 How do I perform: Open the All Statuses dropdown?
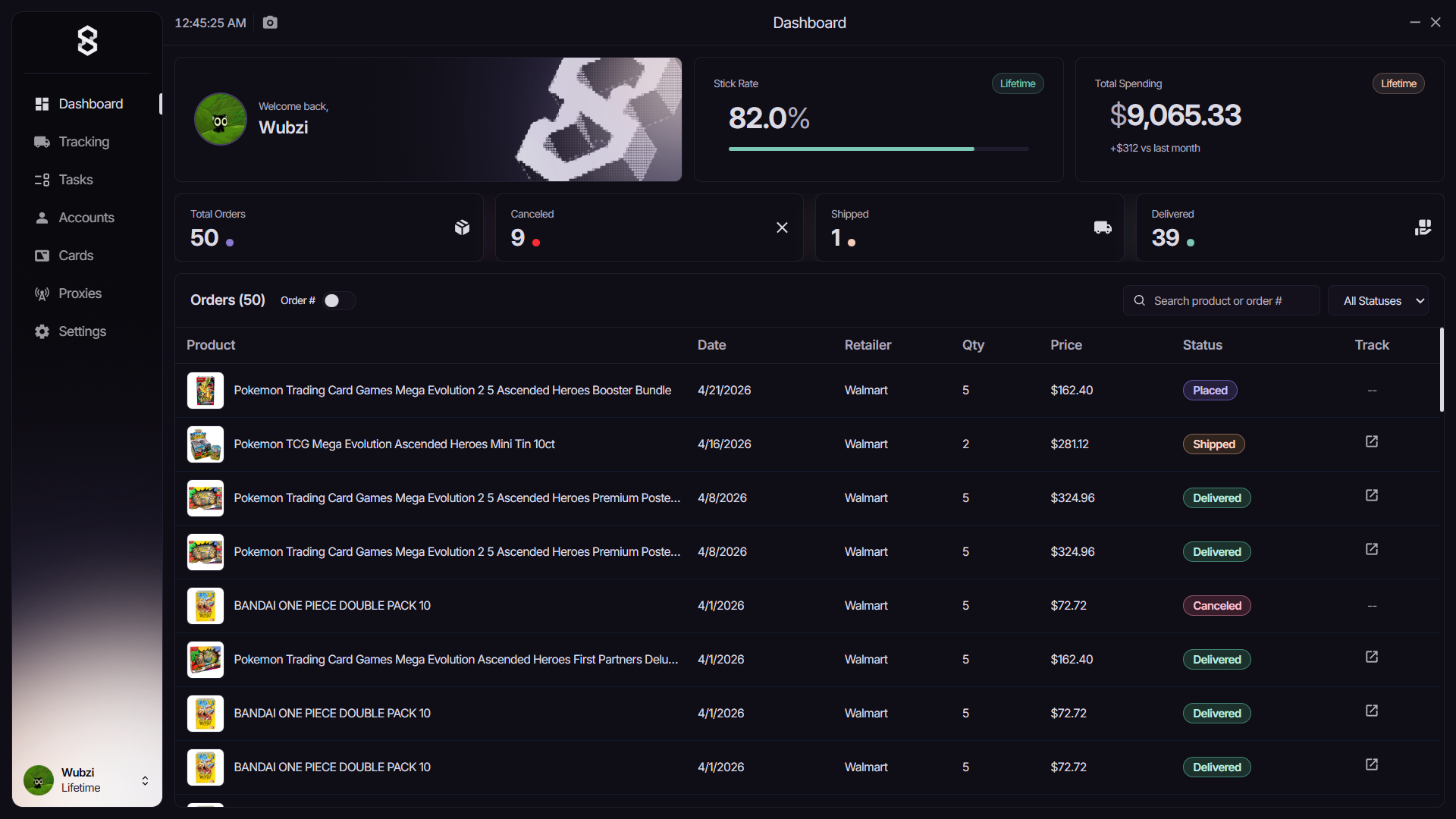[1378, 300]
